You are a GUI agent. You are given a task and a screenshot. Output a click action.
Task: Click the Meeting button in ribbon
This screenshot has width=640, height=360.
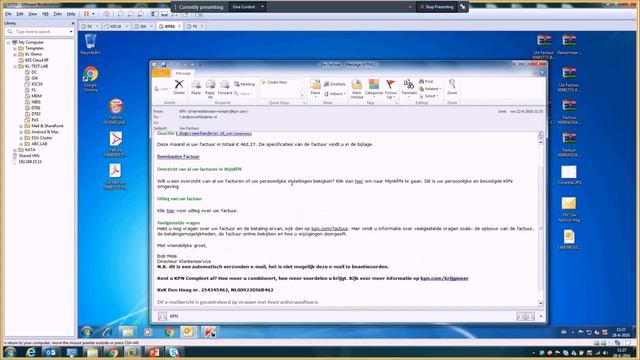(x=244, y=84)
